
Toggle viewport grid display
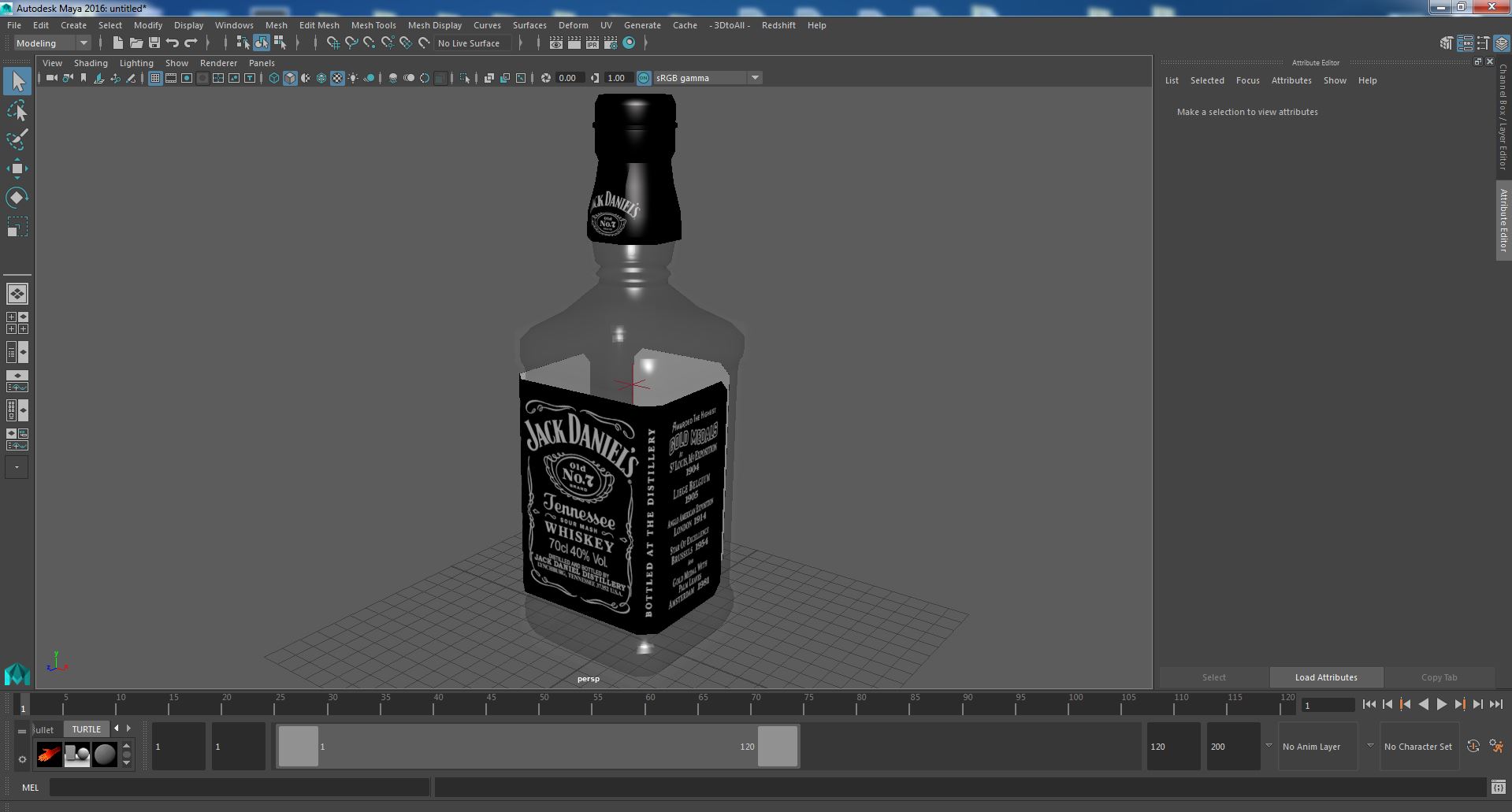(155, 78)
